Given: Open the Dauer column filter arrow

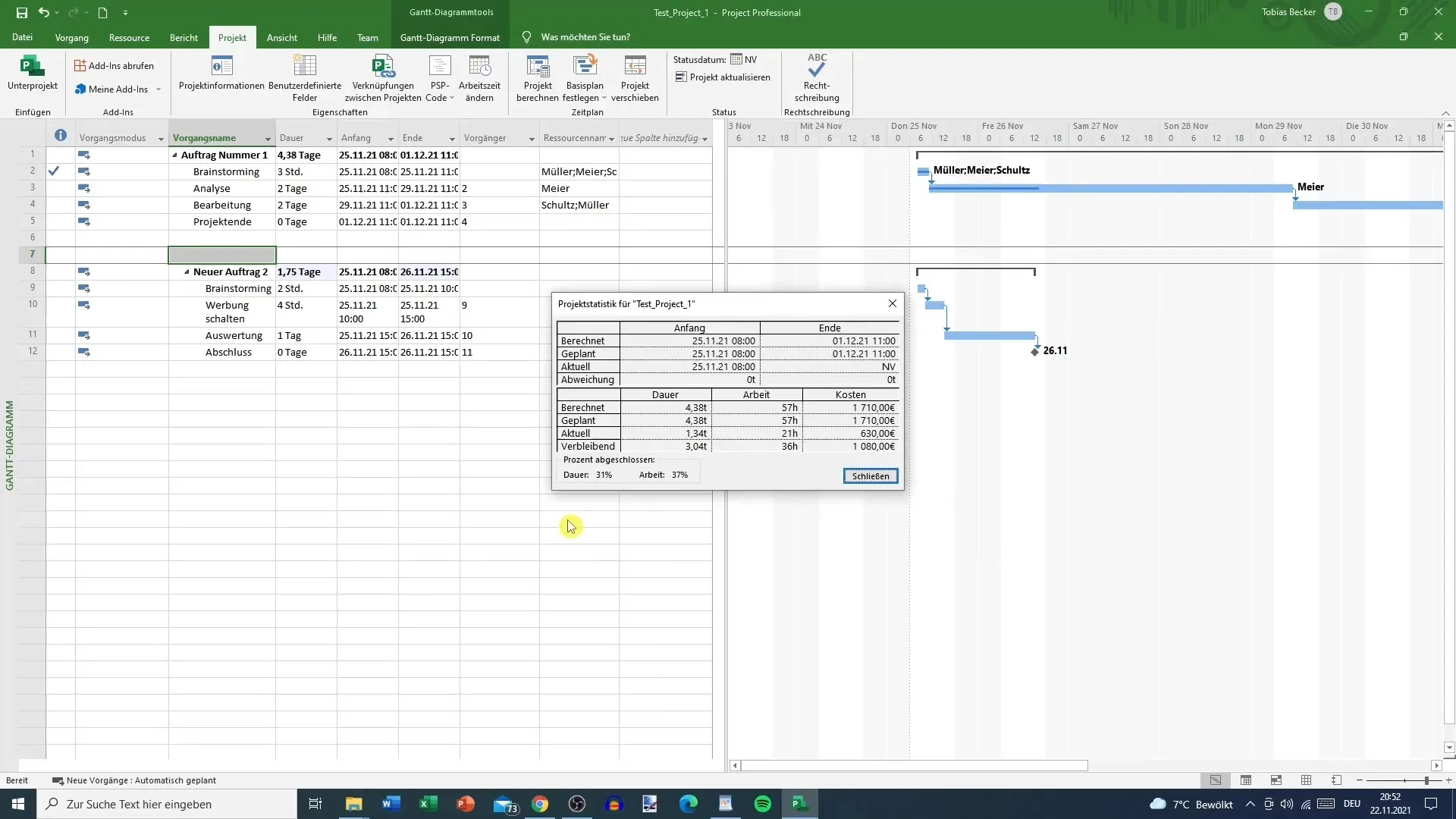Looking at the screenshot, I should (x=329, y=139).
